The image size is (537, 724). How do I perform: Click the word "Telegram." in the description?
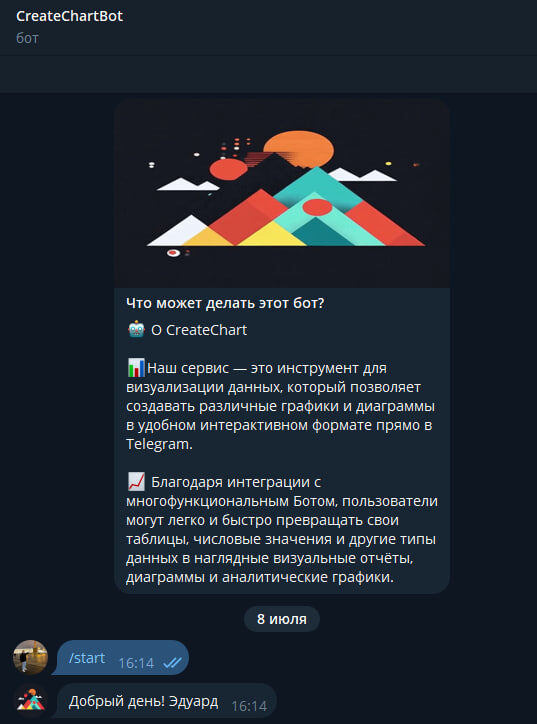click(x=159, y=444)
